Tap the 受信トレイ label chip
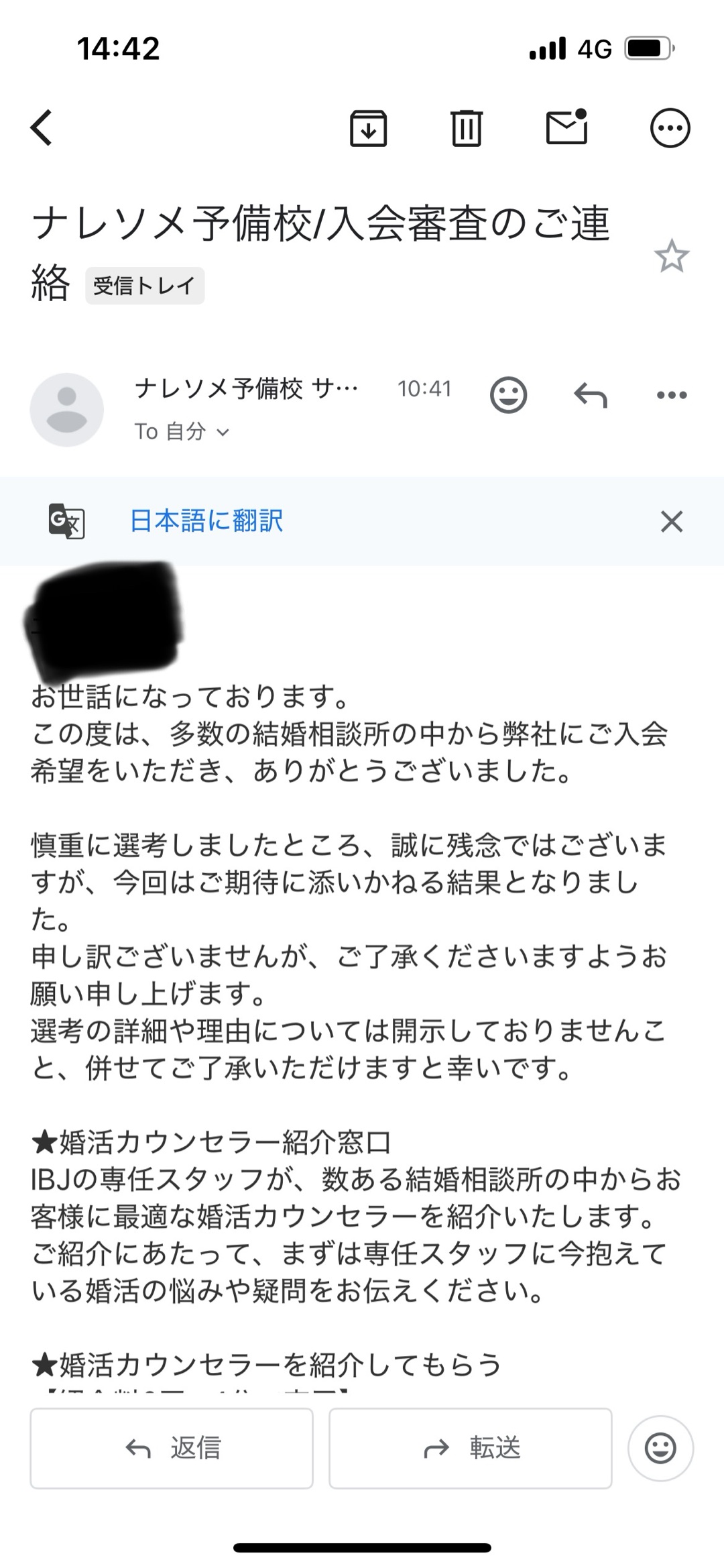This screenshot has height=1568, width=724. (x=144, y=286)
